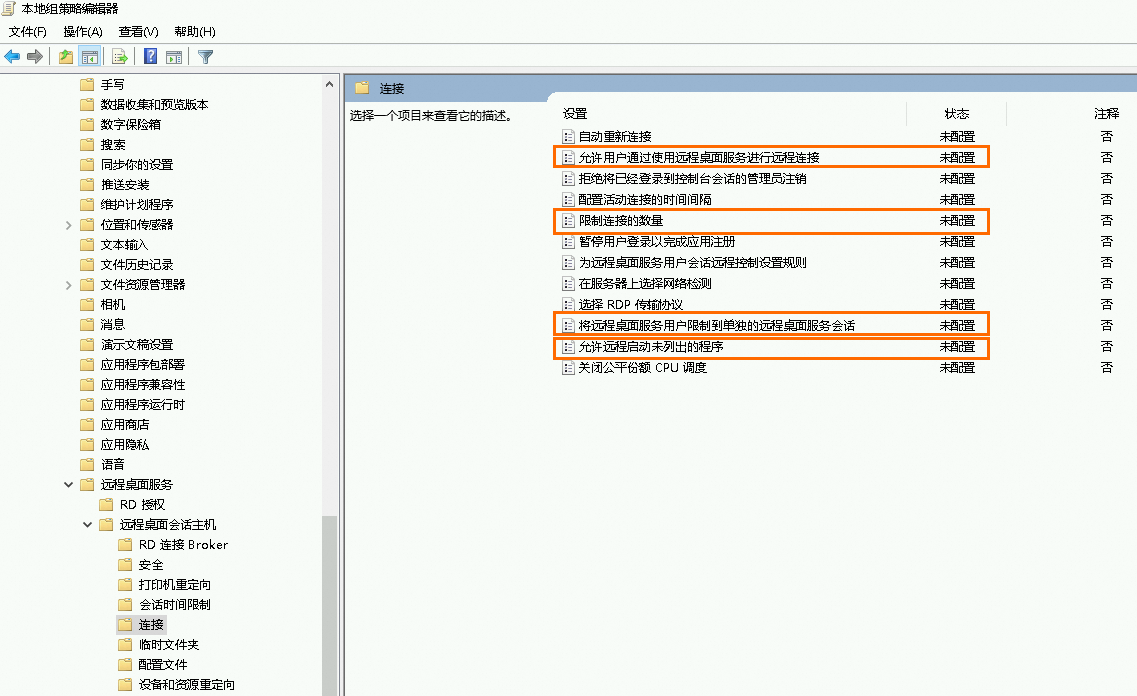Click the Forward arrow toolbar icon
This screenshot has width=1137, height=696.
click(35, 57)
